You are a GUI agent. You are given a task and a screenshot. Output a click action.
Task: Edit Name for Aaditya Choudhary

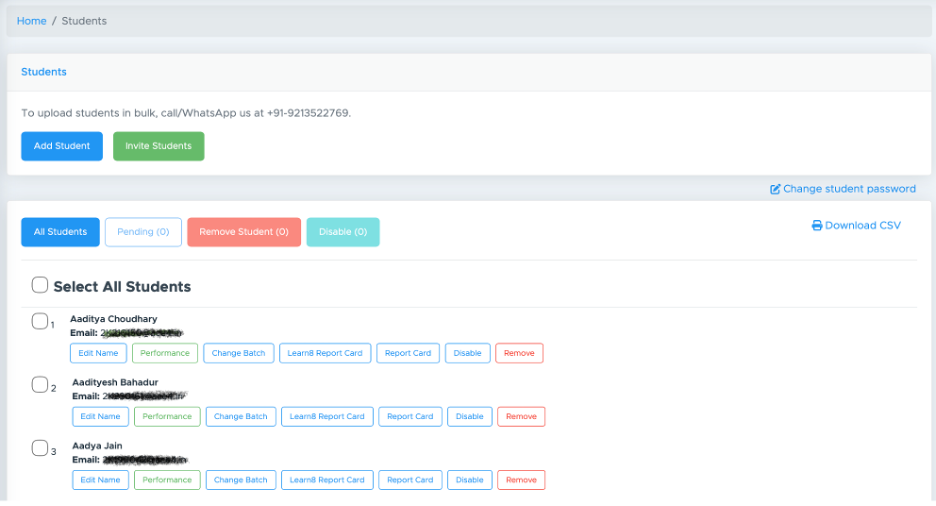tap(98, 353)
